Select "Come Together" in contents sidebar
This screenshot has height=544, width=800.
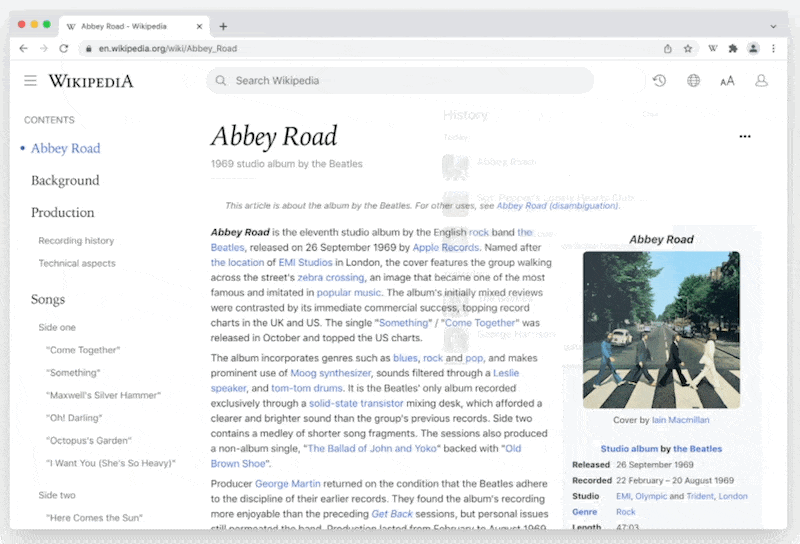82,350
